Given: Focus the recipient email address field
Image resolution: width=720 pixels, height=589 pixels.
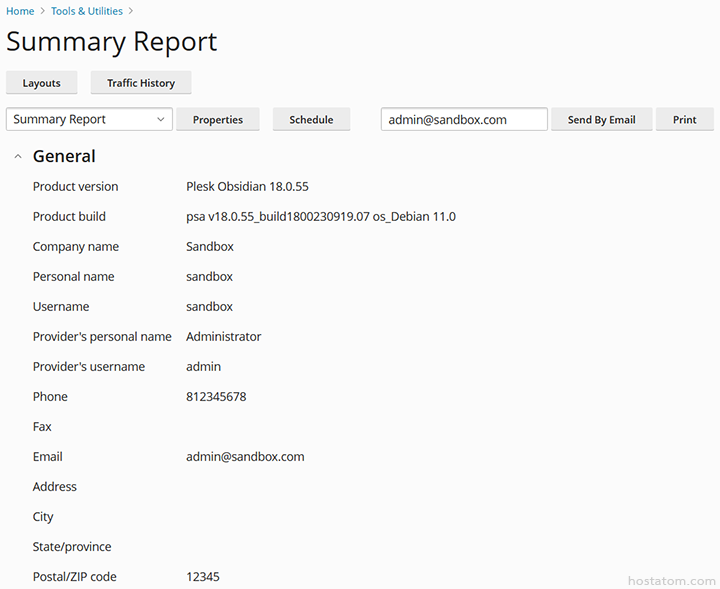Looking at the screenshot, I should [x=463, y=119].
